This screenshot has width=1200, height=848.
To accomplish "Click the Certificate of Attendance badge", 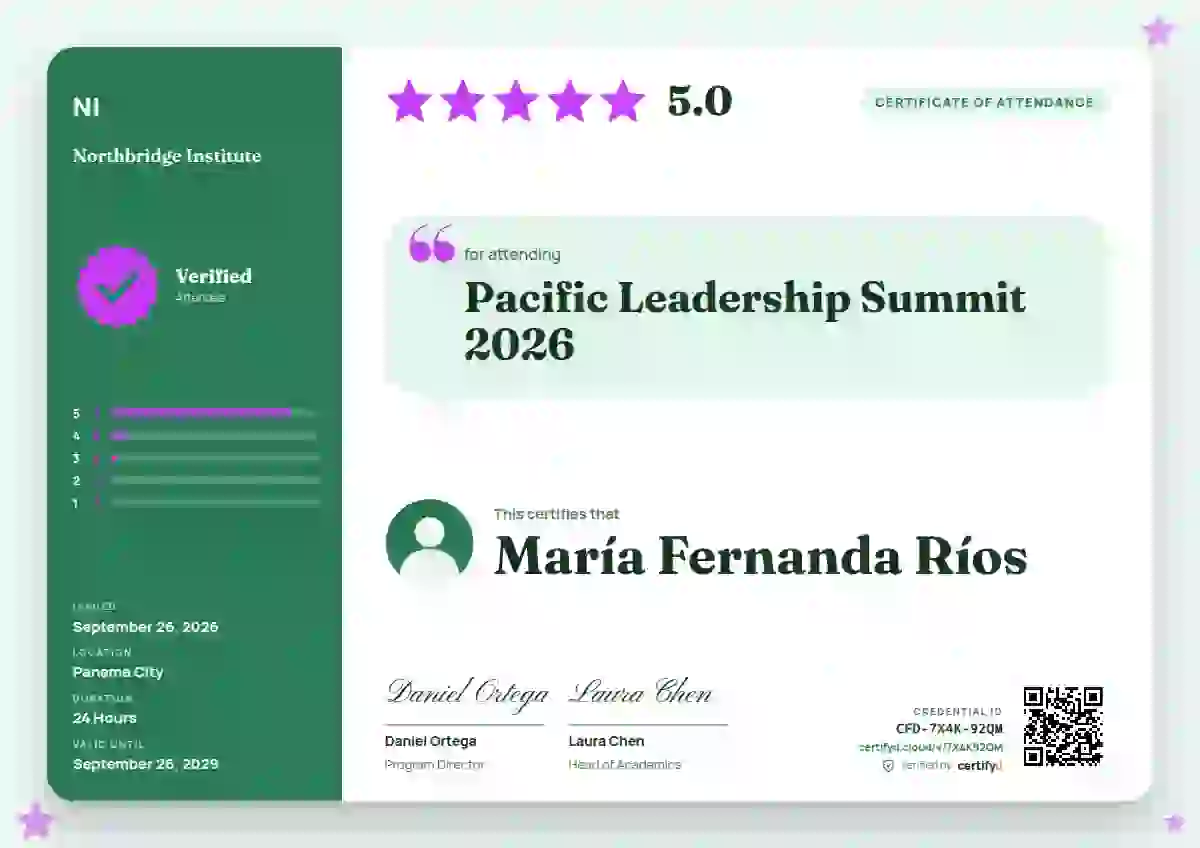I will coord(985,102).
